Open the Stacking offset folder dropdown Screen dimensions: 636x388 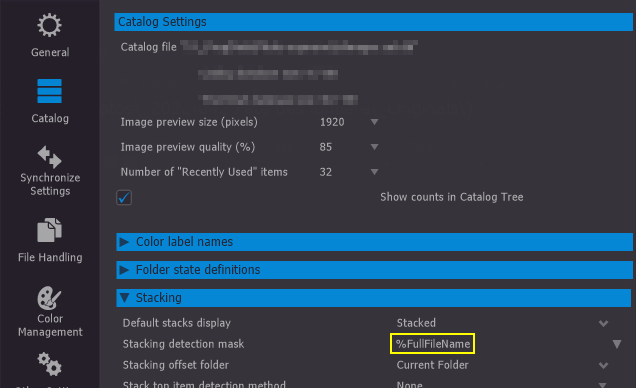[x=604, y=365]
